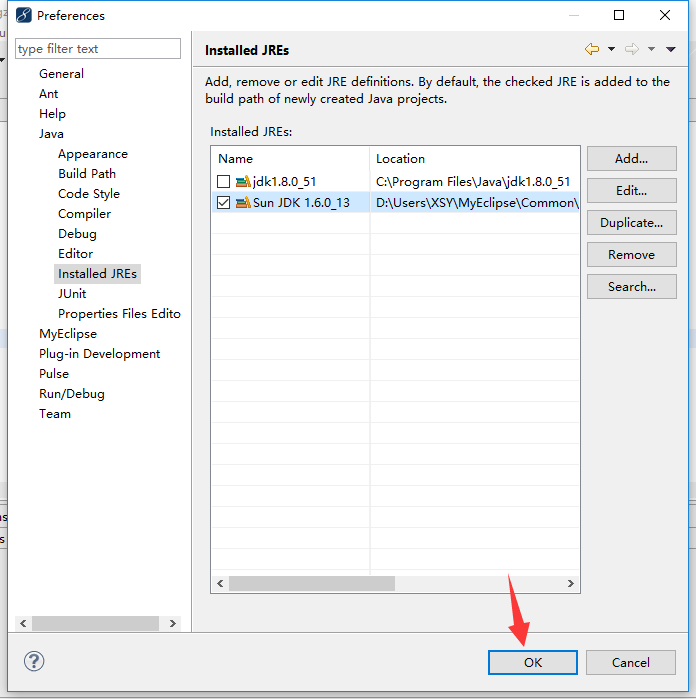The width and height of the screenshot is (696, 699).
Task: Select the jdk1.8.0_51 name cell
Action: point(284,182)
